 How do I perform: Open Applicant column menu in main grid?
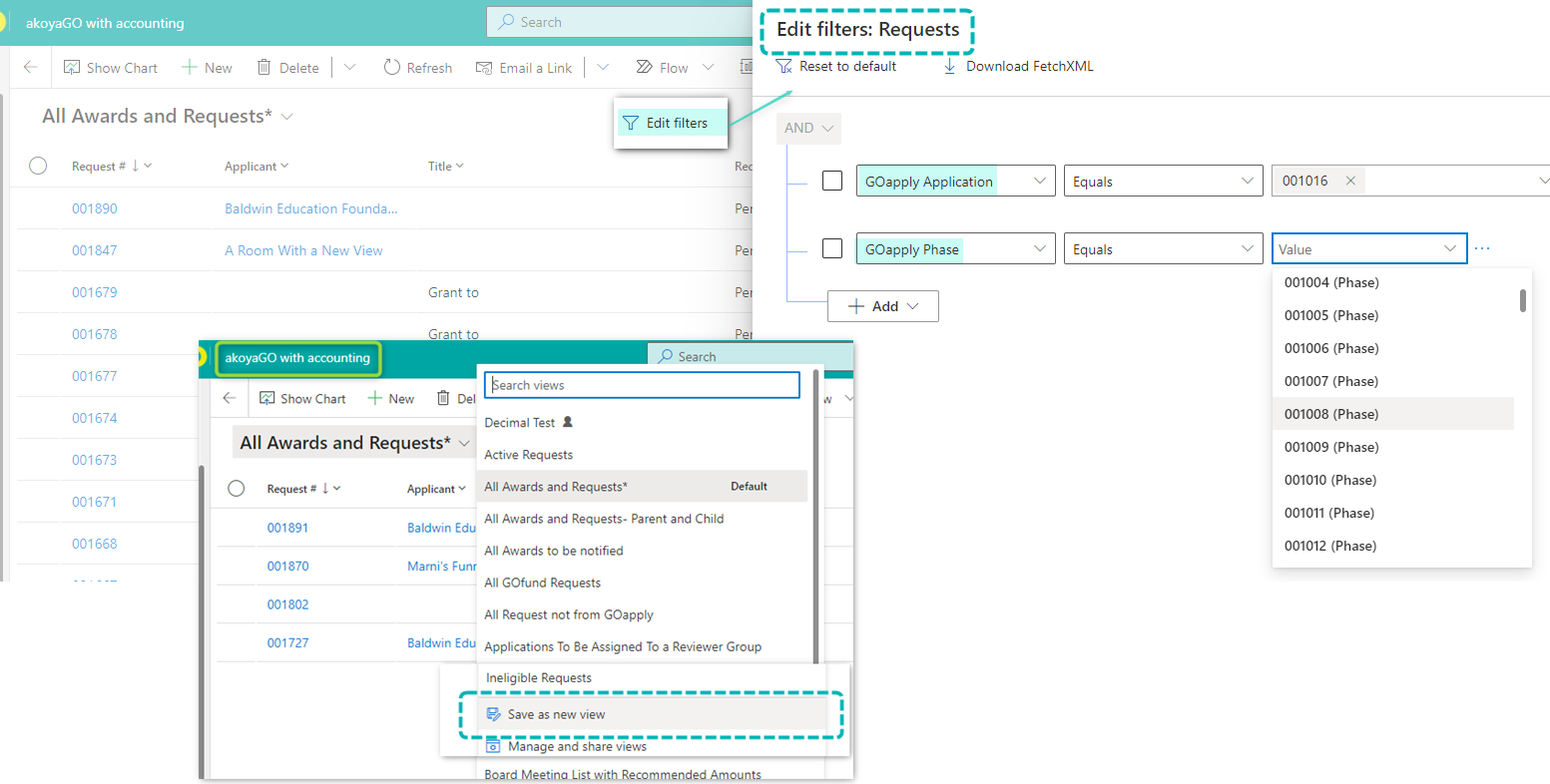pos(257,166)
